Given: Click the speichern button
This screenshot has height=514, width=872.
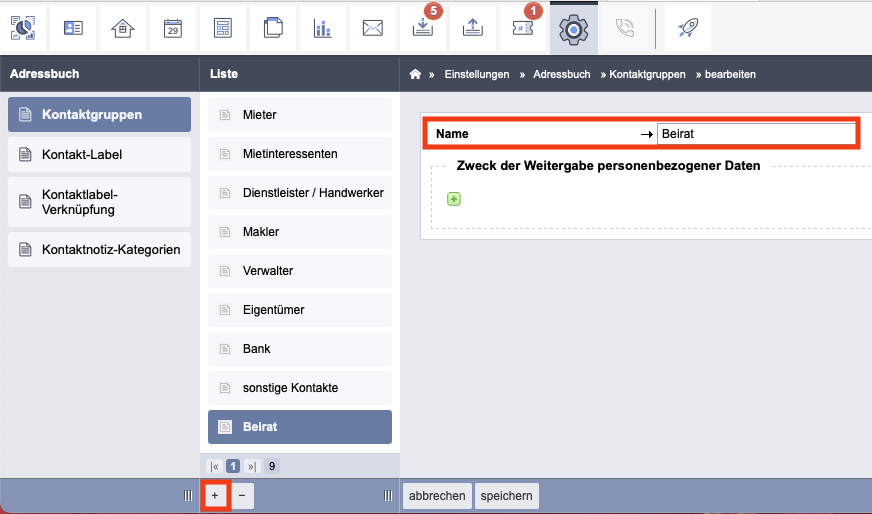Looking at the screenshot, I should tap(506, 496).
